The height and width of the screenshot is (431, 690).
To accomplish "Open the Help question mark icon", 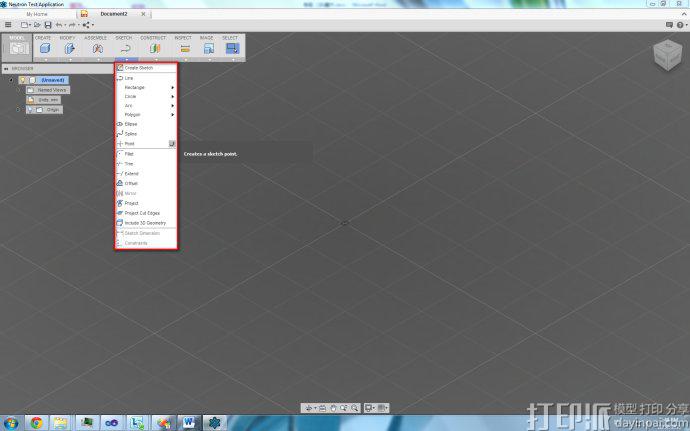I will (x=681, y=25).
